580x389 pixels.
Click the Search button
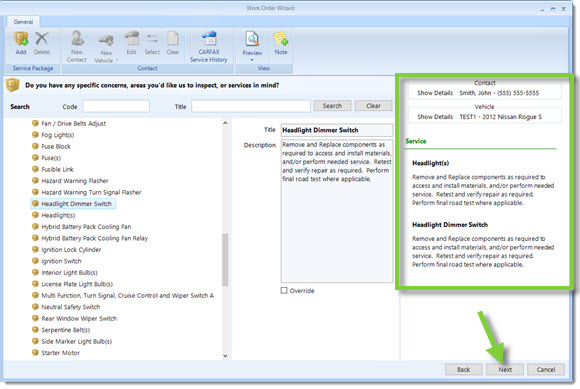(x=332, y=106)
